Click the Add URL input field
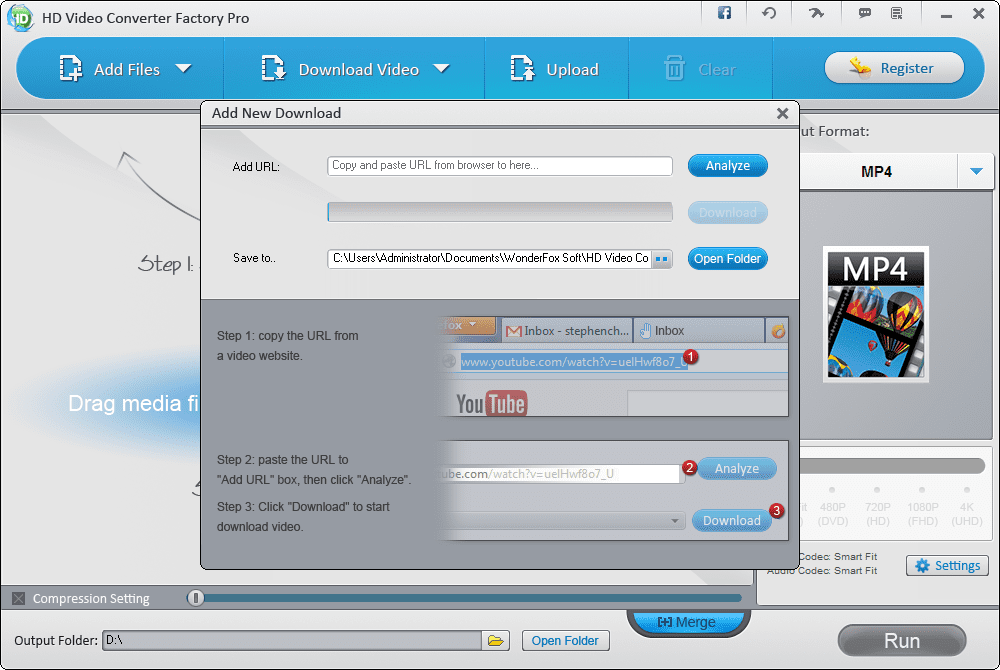Viewport: 1000px width, 670px height. (x=499, y=166)
